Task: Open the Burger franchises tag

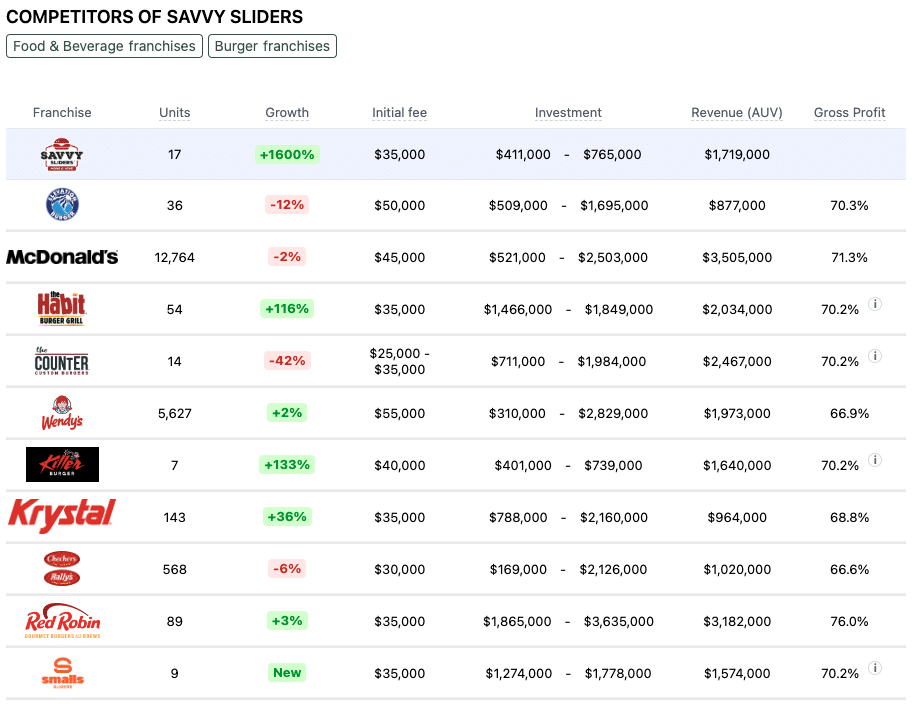Action: 272,46
